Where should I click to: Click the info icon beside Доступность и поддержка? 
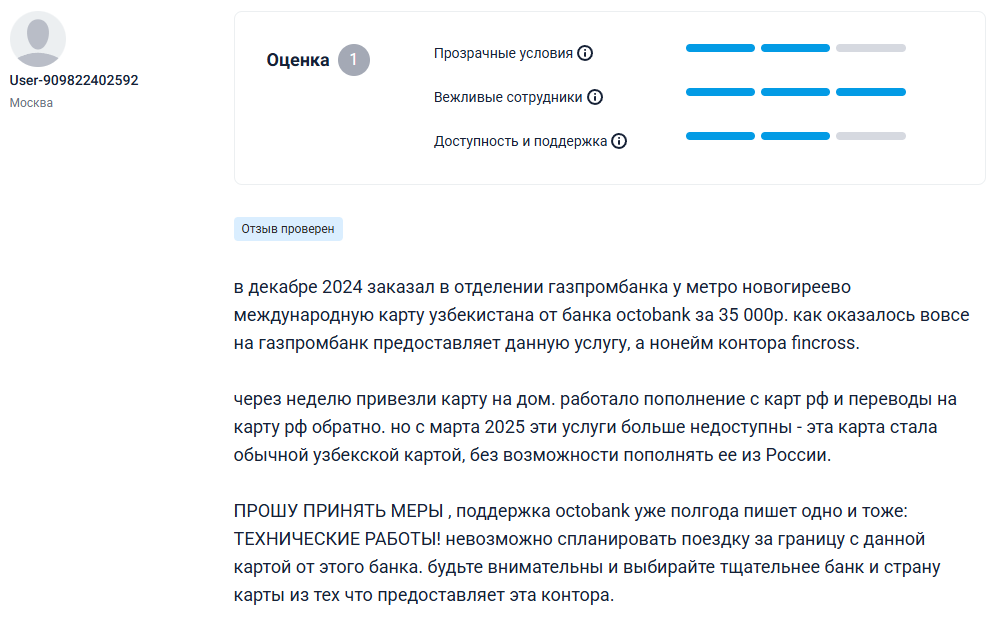619,141
